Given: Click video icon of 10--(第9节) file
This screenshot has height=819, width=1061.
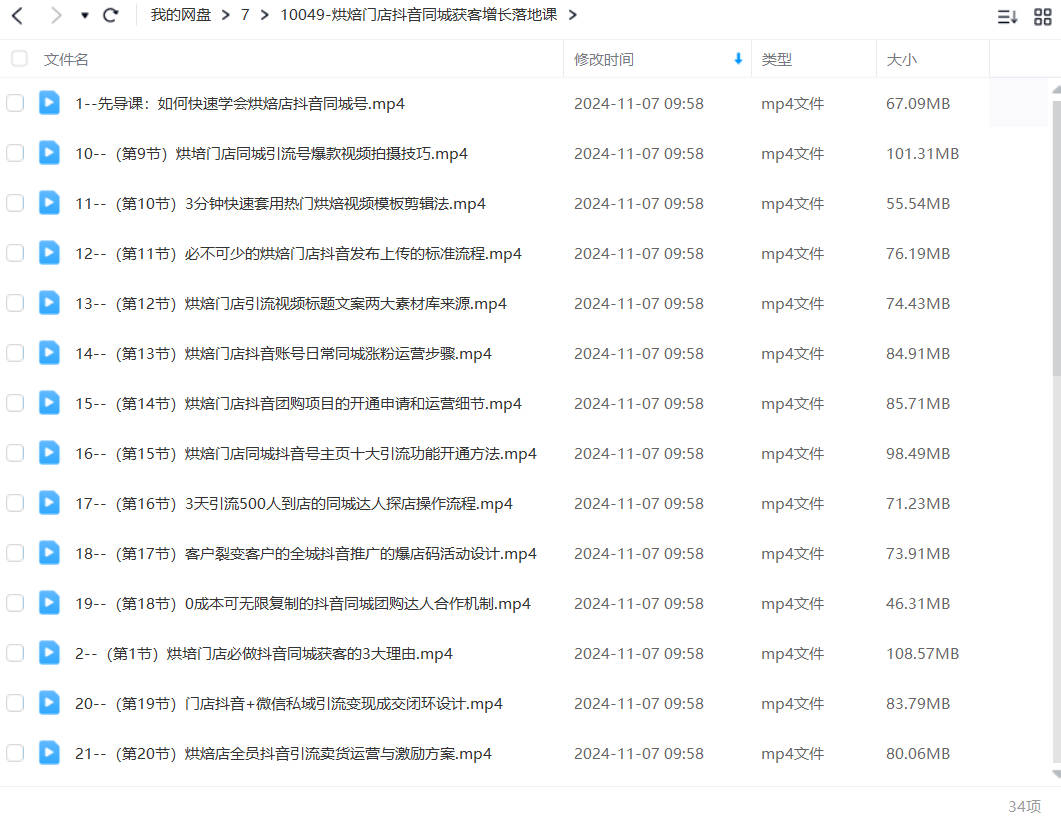Looking at the screenshot, I should coord(49,153).
